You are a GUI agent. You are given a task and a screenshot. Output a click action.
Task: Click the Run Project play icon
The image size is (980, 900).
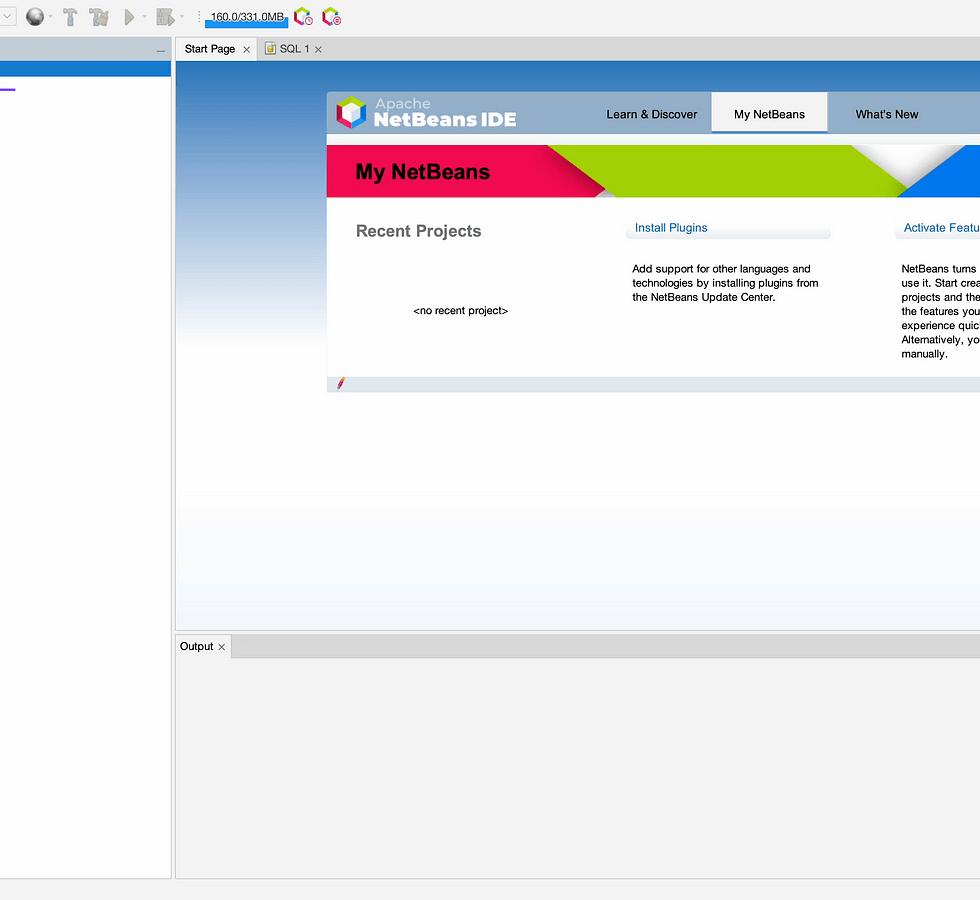click(129, 17)
